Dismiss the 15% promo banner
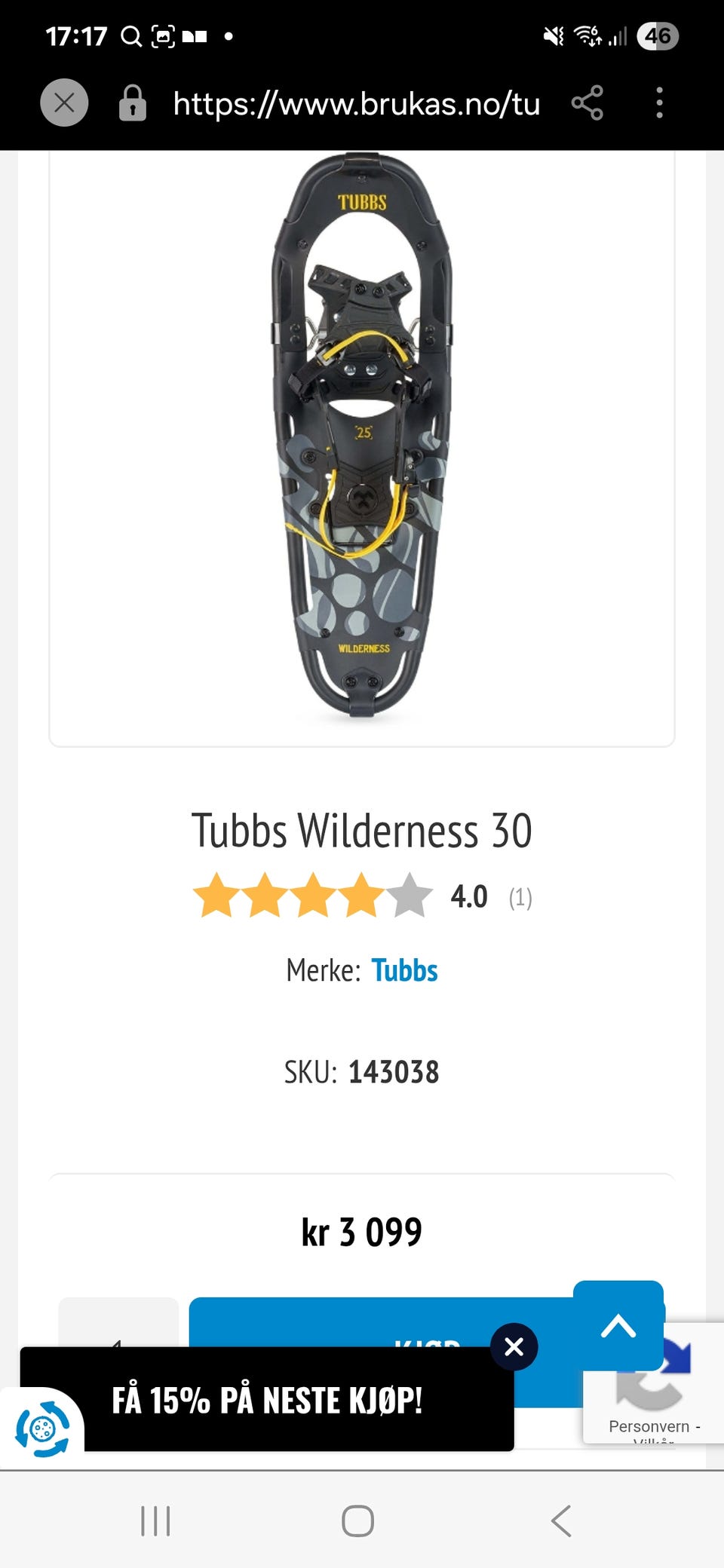724x1568 pixels. point(514,1346)
